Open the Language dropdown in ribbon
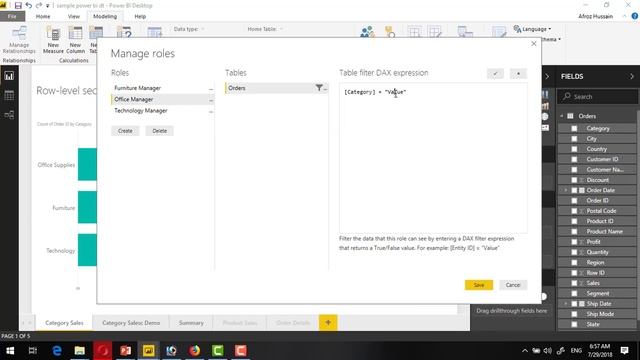The image size is (640, 360). pos(533,29)
